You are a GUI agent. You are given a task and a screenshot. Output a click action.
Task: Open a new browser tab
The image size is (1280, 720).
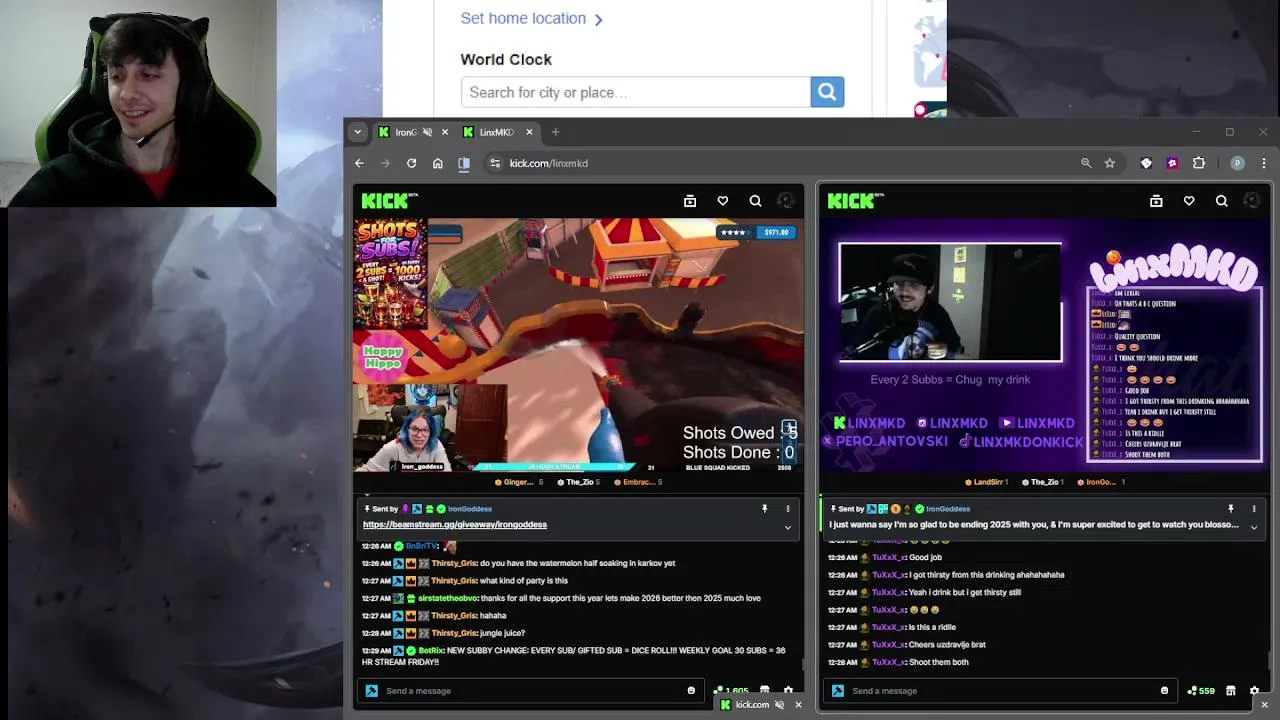(555, 132)
